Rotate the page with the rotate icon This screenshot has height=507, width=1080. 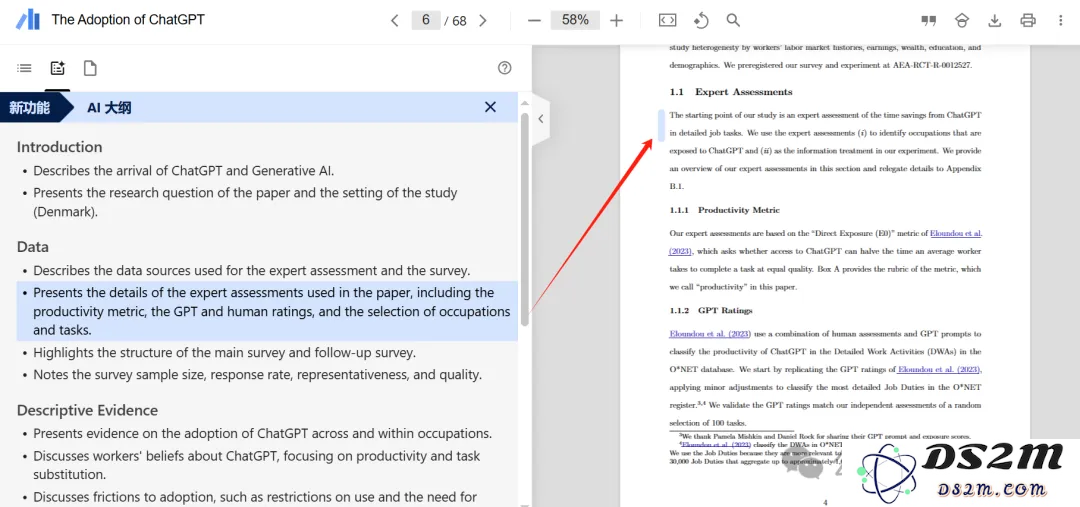700,21
